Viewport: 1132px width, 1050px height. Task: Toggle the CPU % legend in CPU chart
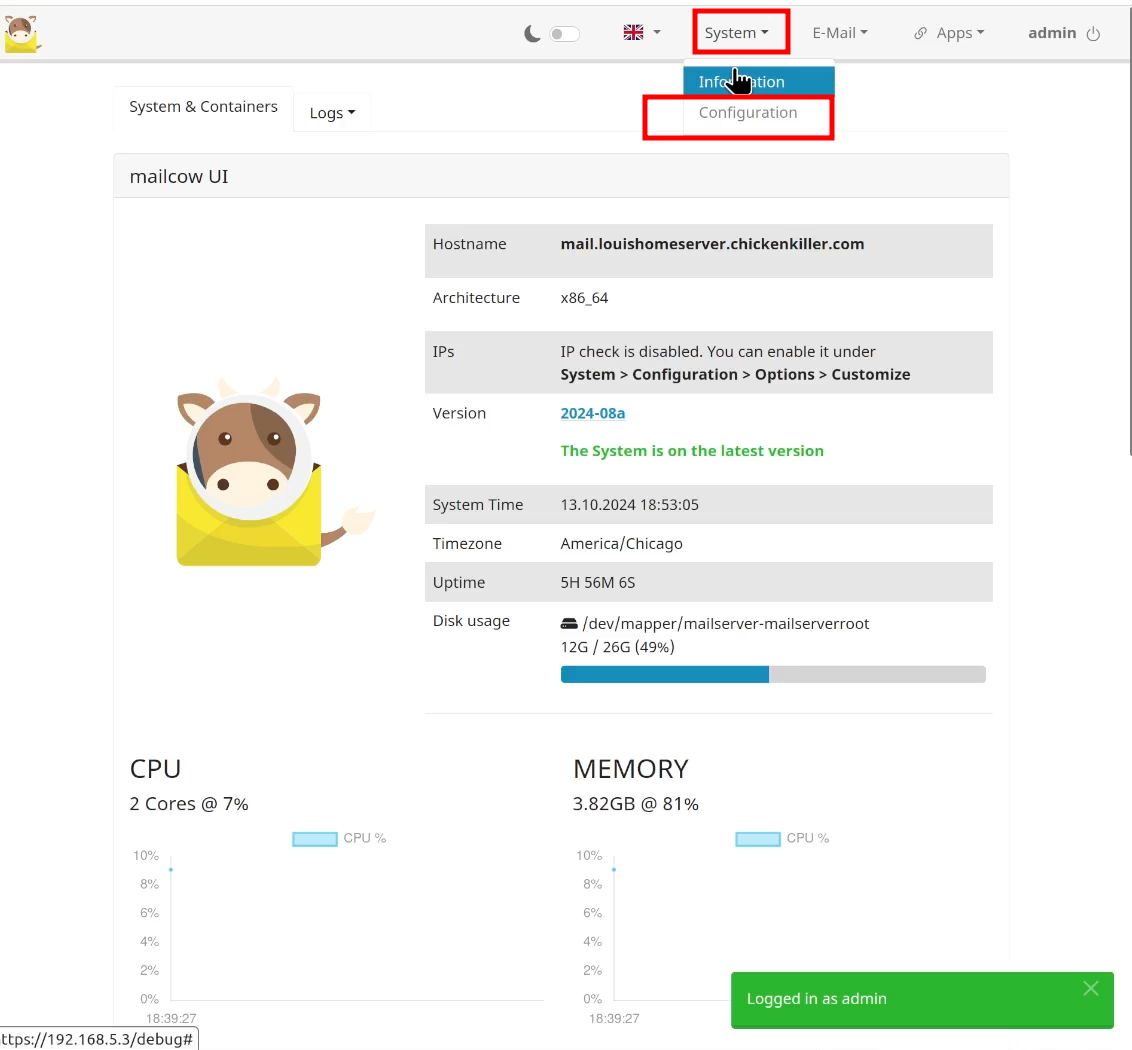(339, 838)
